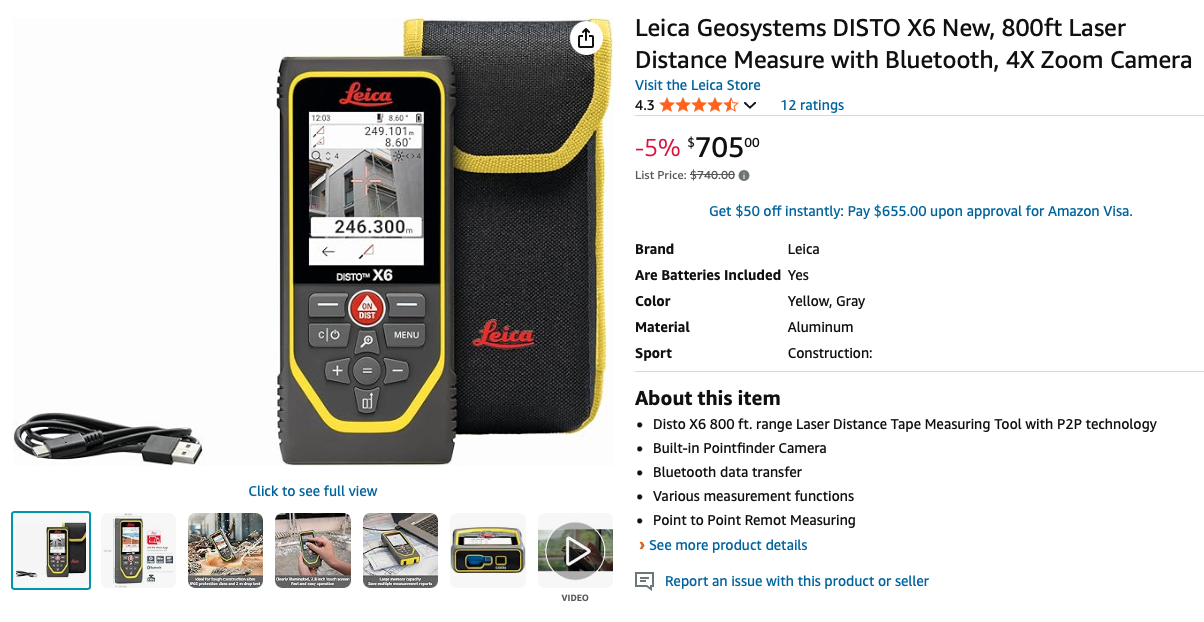Open the 12 ratings link
The width and height of the screenshot is (1204, 622).
click(x=812, y=105)
